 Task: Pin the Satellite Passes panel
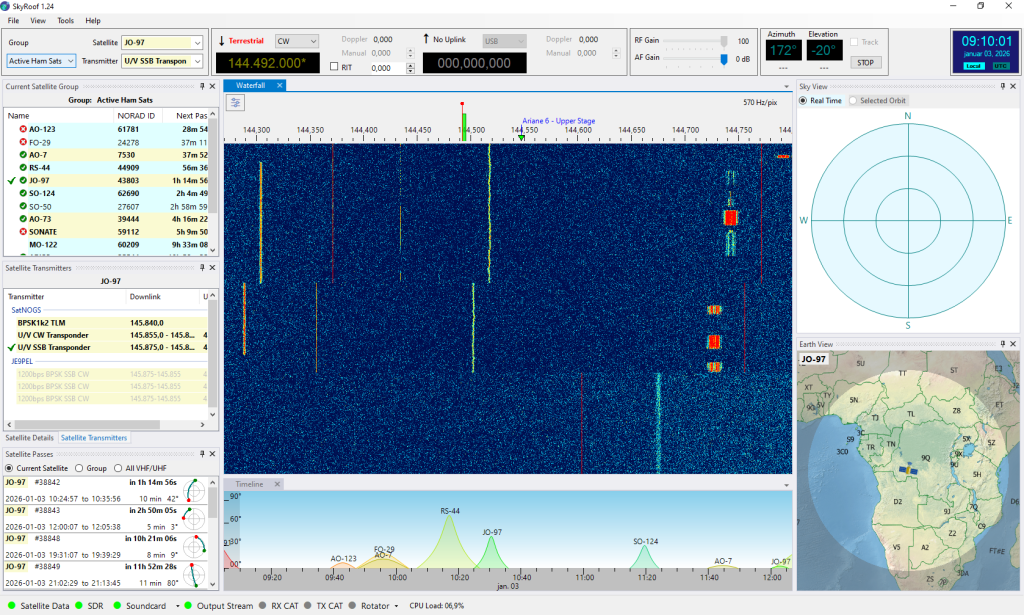[202, 454]
